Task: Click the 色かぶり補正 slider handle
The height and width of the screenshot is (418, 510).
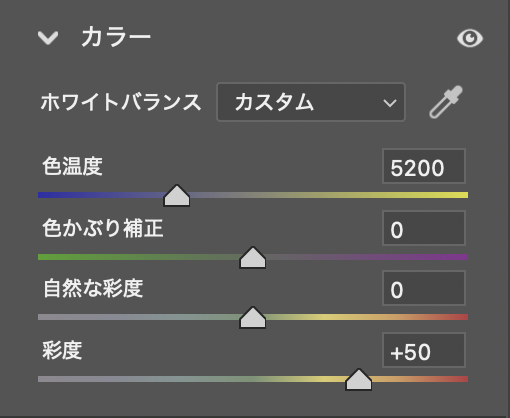Action: coord(253,258)
